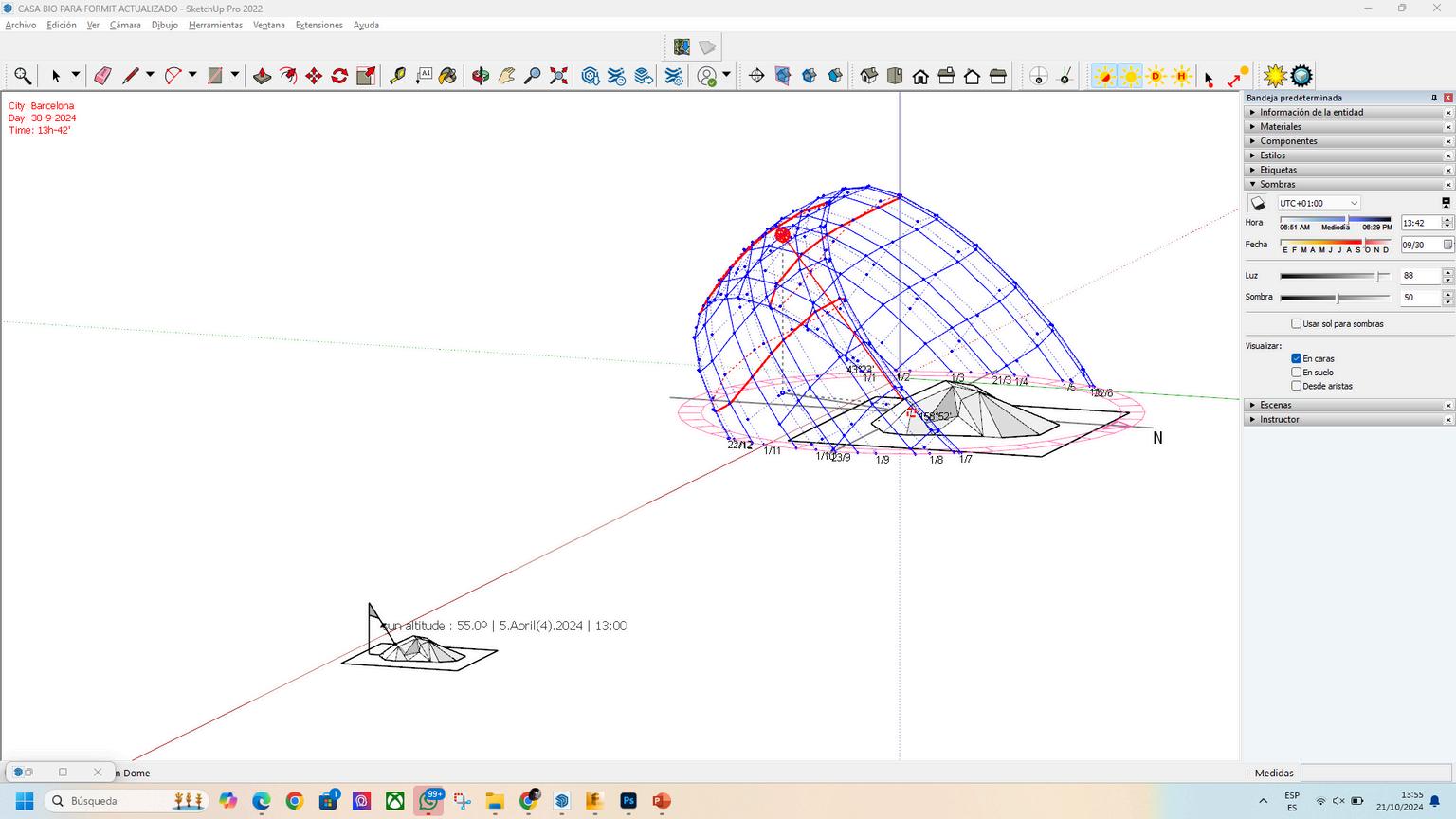Toggle the show/hide shadows button in Sombras

1258,203
